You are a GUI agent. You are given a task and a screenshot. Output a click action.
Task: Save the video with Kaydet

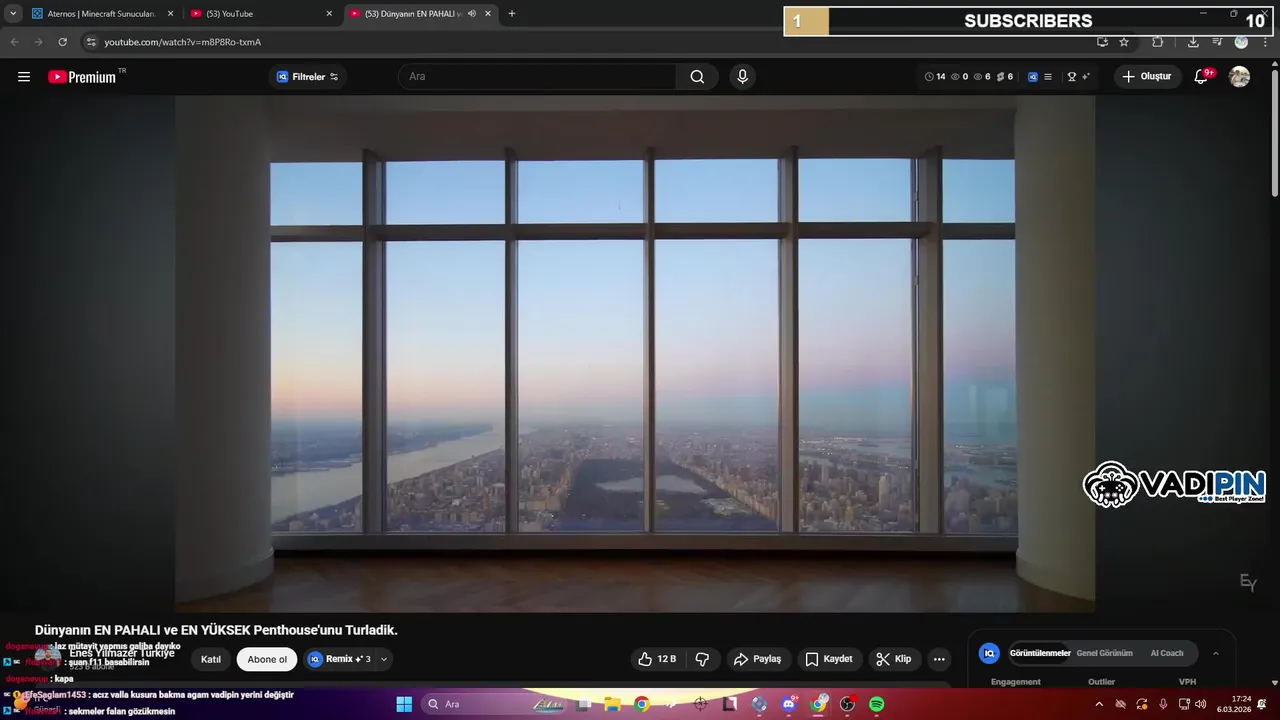[x=829, y=659]
